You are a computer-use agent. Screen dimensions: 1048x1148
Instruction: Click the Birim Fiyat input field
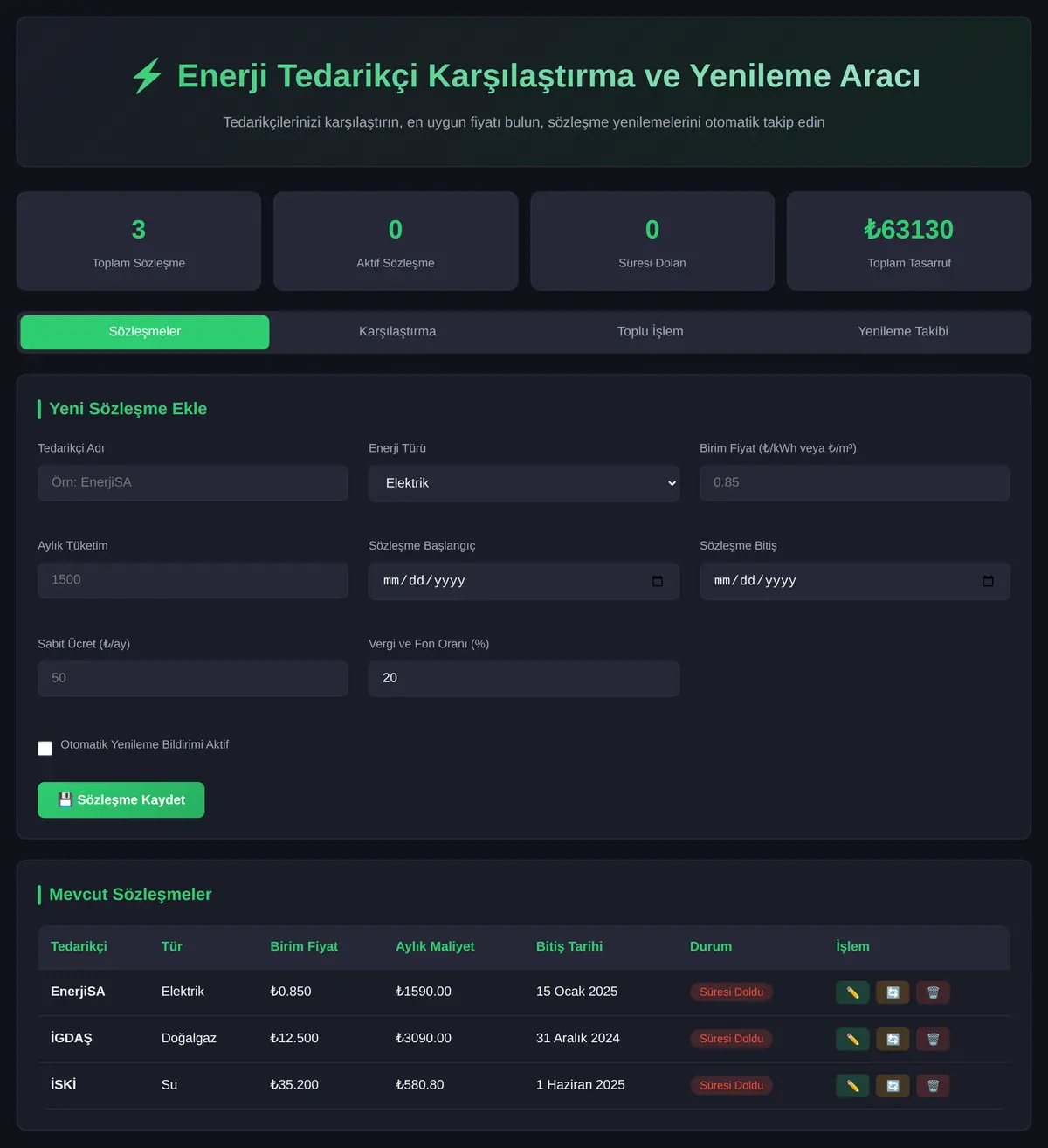coord(855,483)
